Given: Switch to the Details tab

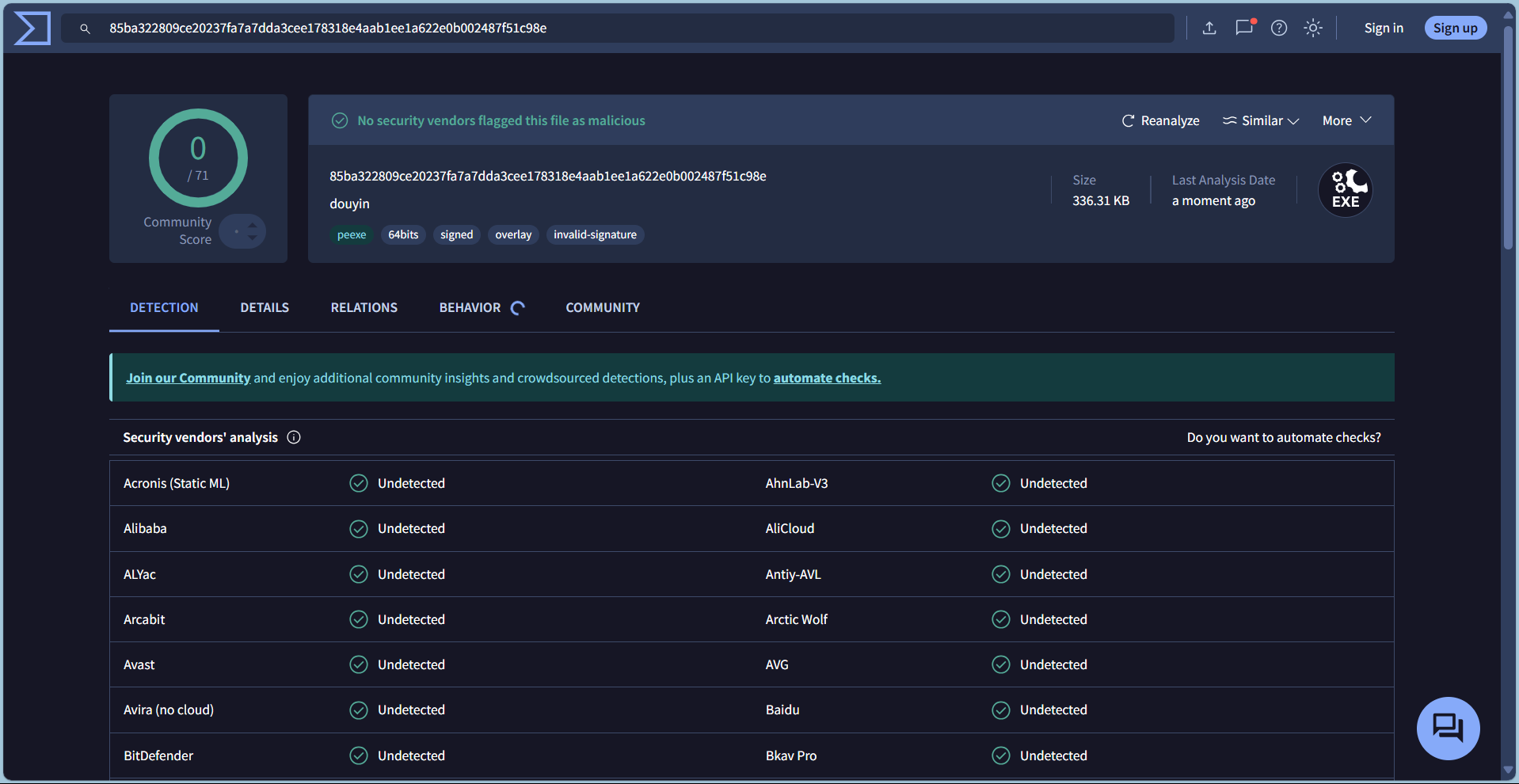Looking at the screenshot, I should (x=265, y=307).
